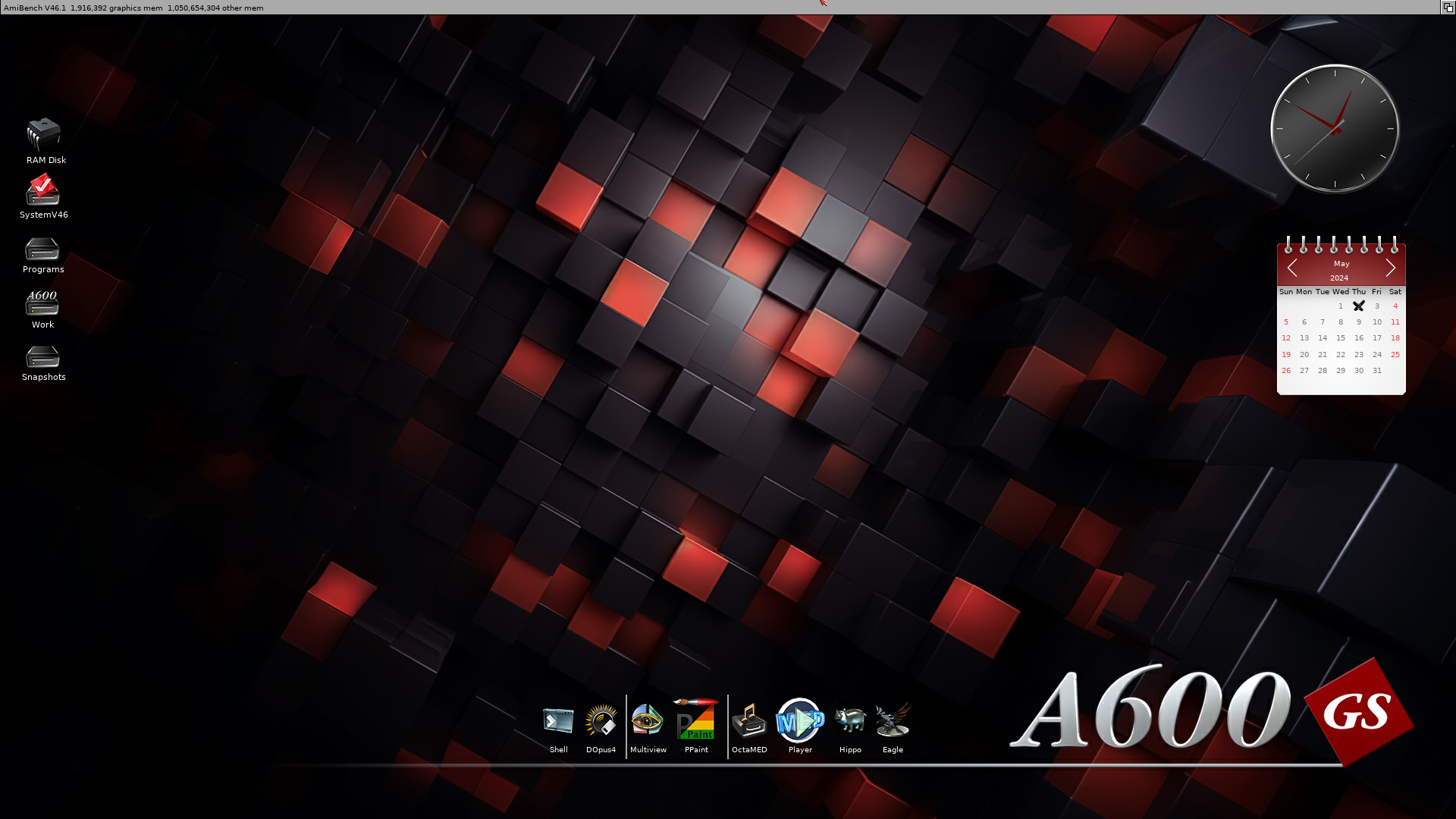Select May 29 in the calendar

click(x=1341, y=371)
